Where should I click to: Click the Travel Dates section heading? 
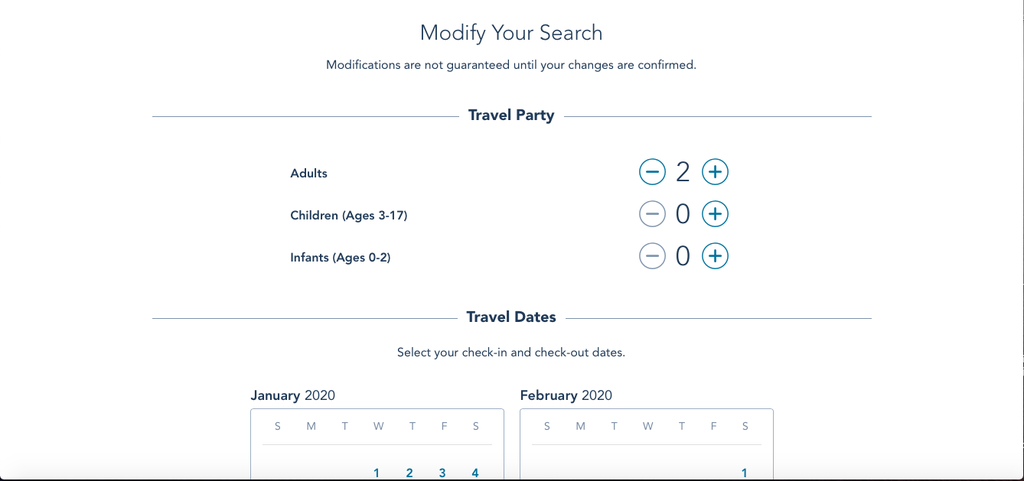(511, 317)
